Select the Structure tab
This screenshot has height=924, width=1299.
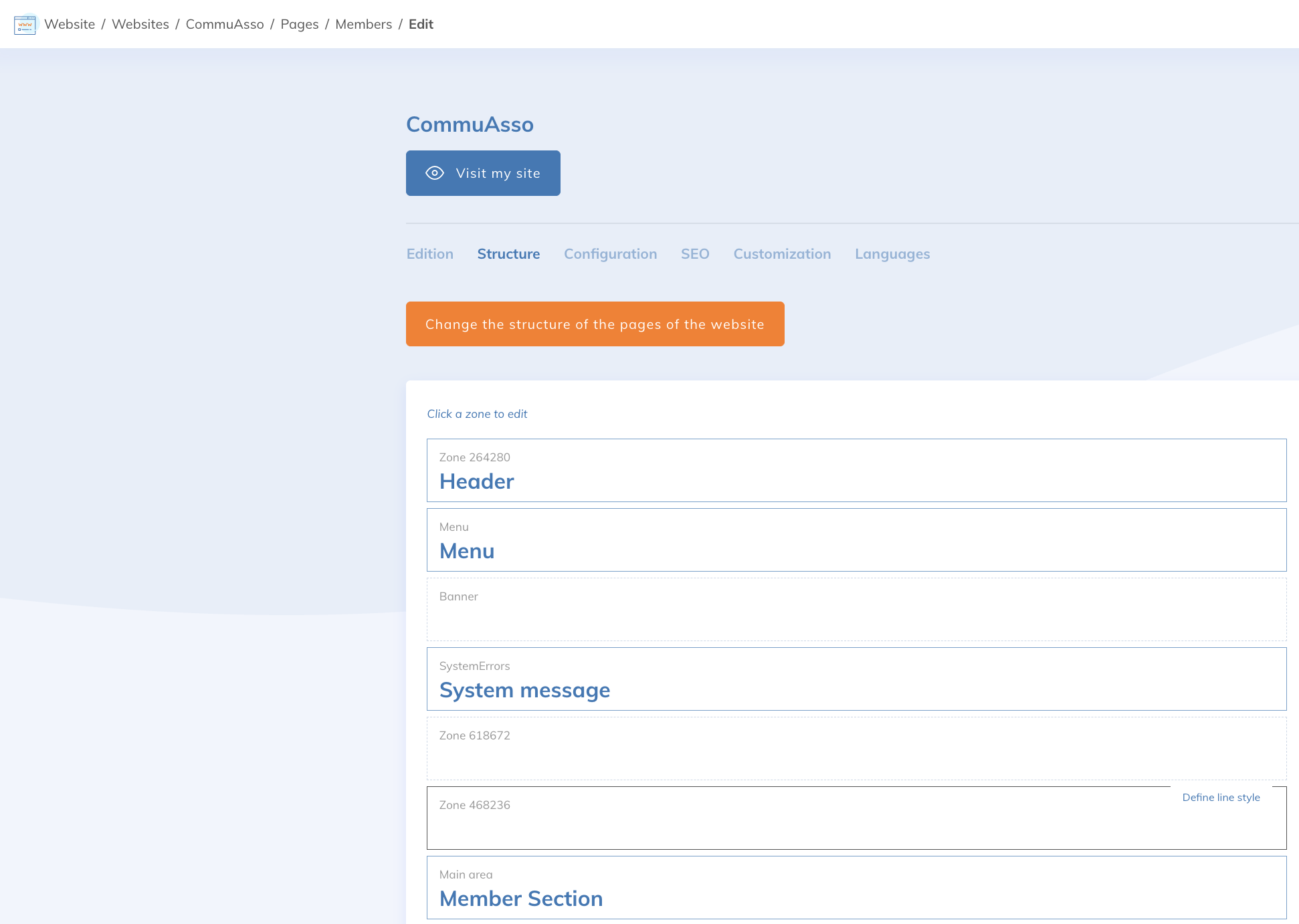pos(508,254)
